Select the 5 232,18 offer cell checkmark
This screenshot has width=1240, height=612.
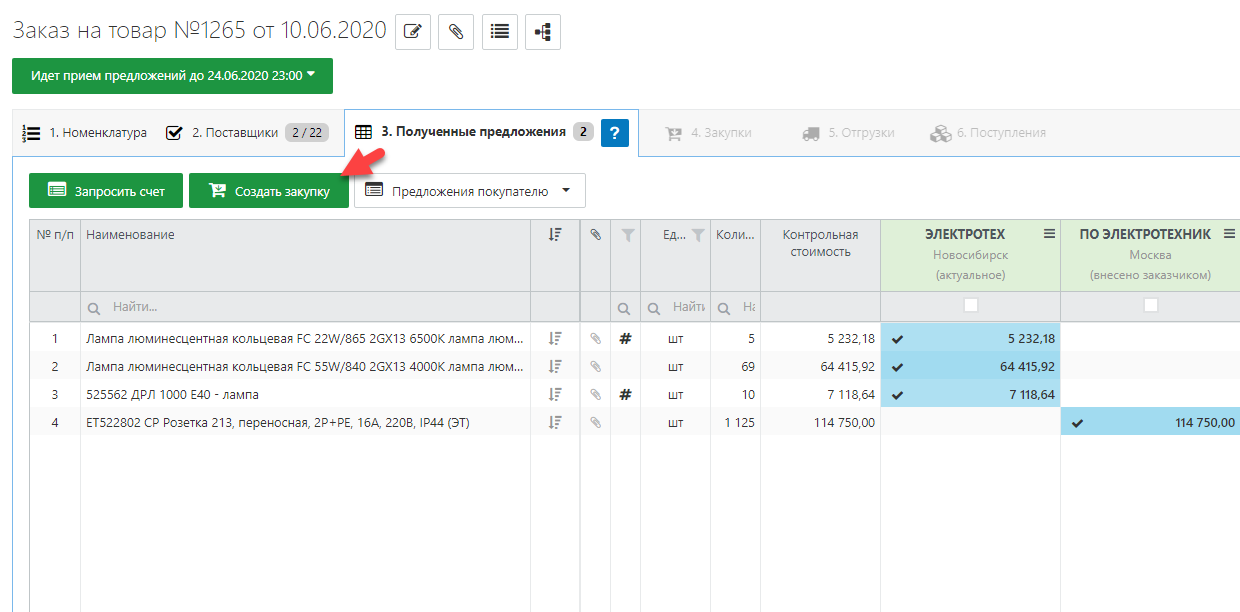point(897,338)
